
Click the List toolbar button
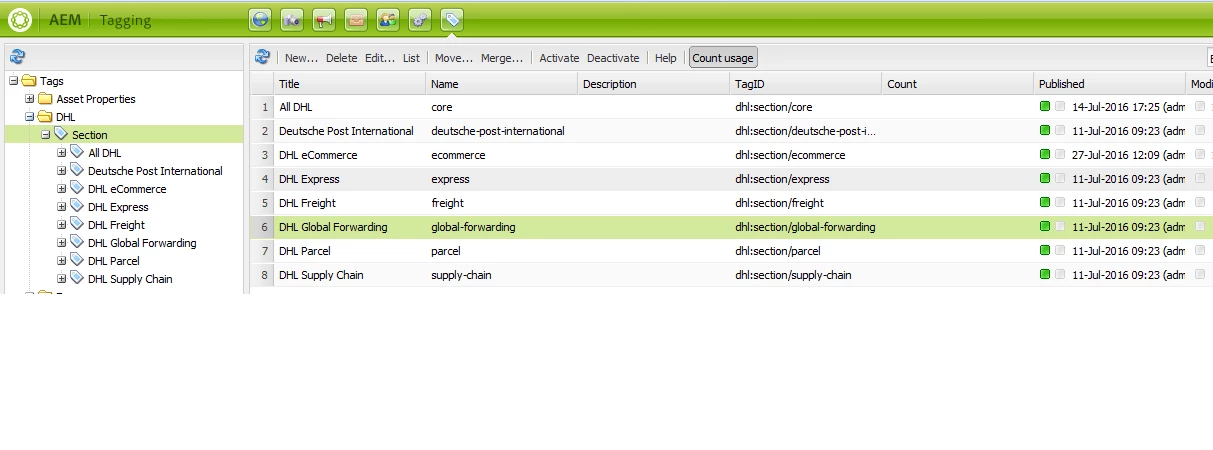click(x=411, y=58)
